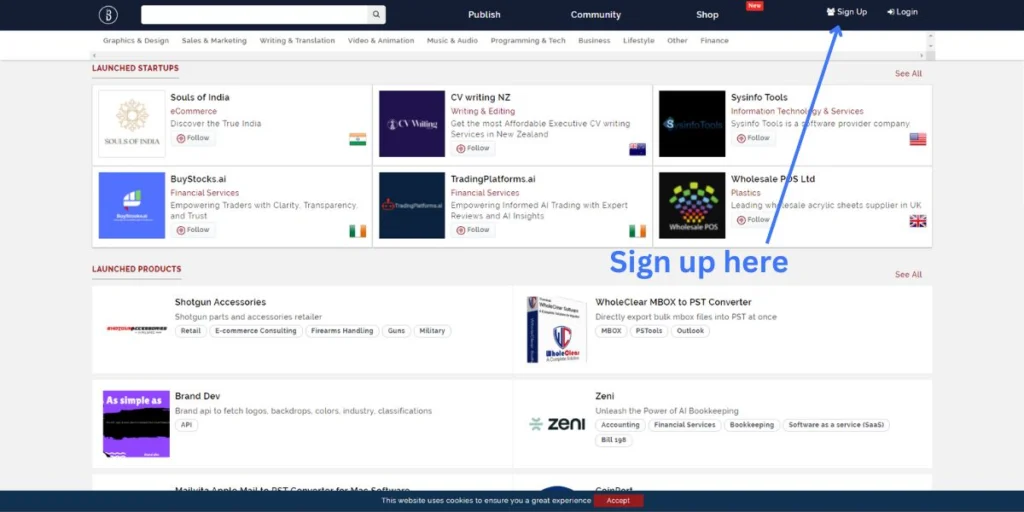Select the Sales & Marketing category
This screenshot has height=512, width=1024.
(214, 40)
